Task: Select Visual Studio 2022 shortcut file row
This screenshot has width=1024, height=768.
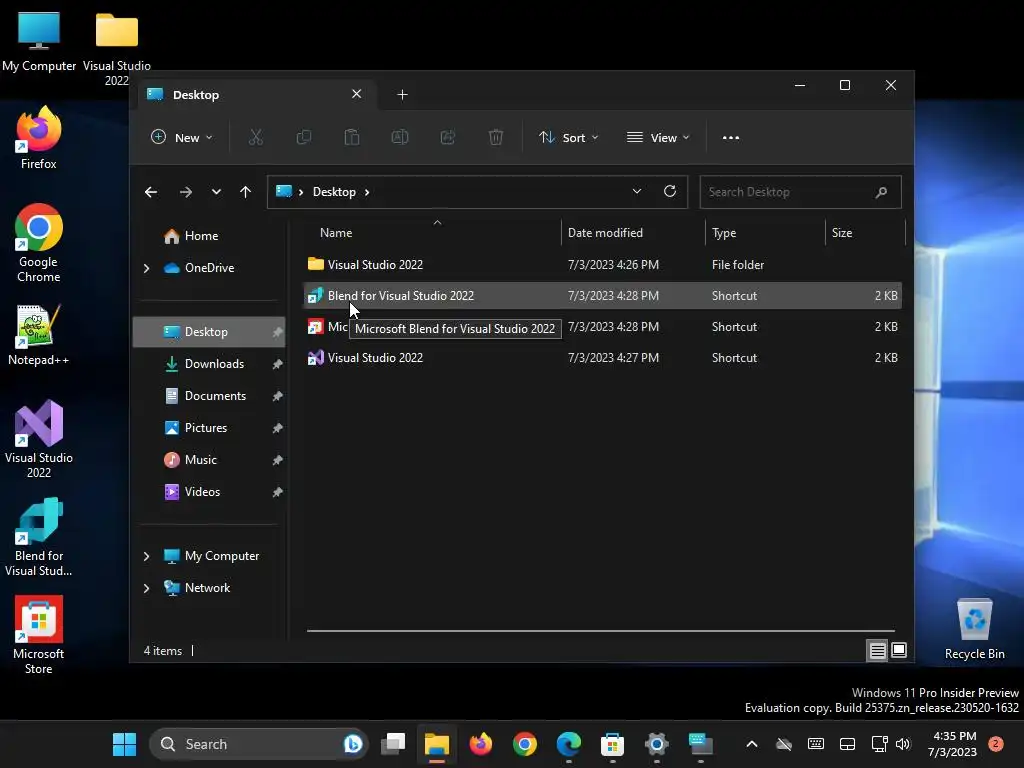Action: point(603,358)
